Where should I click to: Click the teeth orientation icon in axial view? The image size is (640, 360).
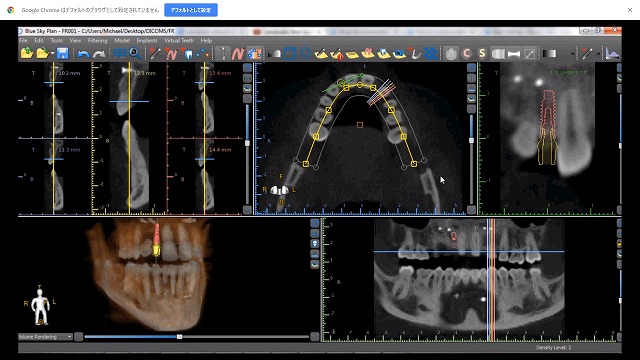280,190
